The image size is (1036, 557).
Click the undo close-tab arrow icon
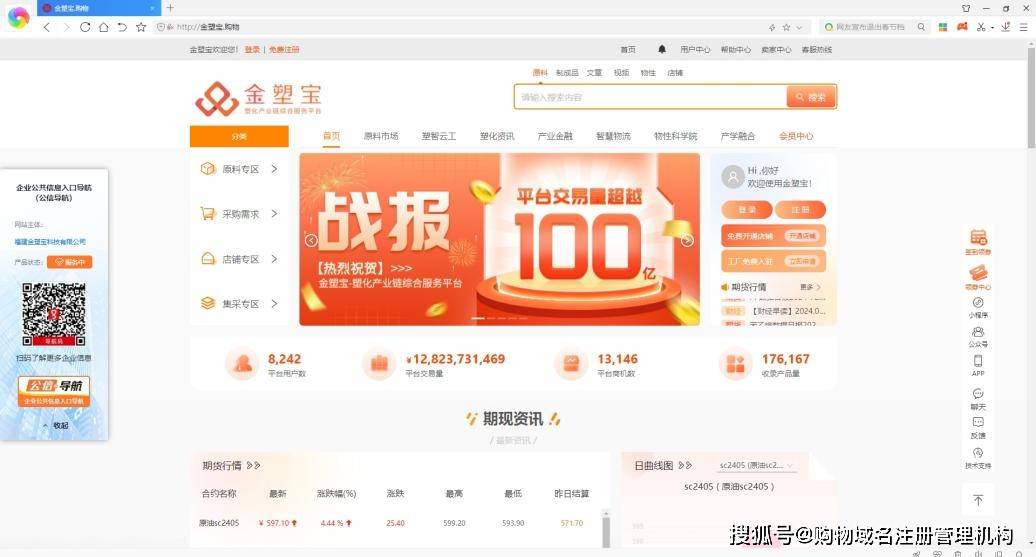tap(122, 27)
